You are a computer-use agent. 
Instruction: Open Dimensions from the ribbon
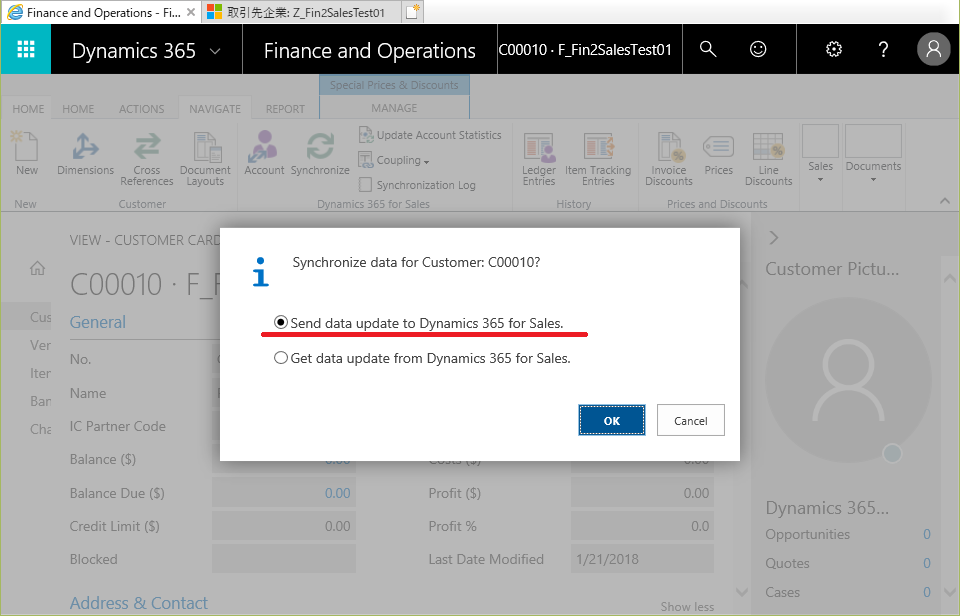click(x=85, y=153)
